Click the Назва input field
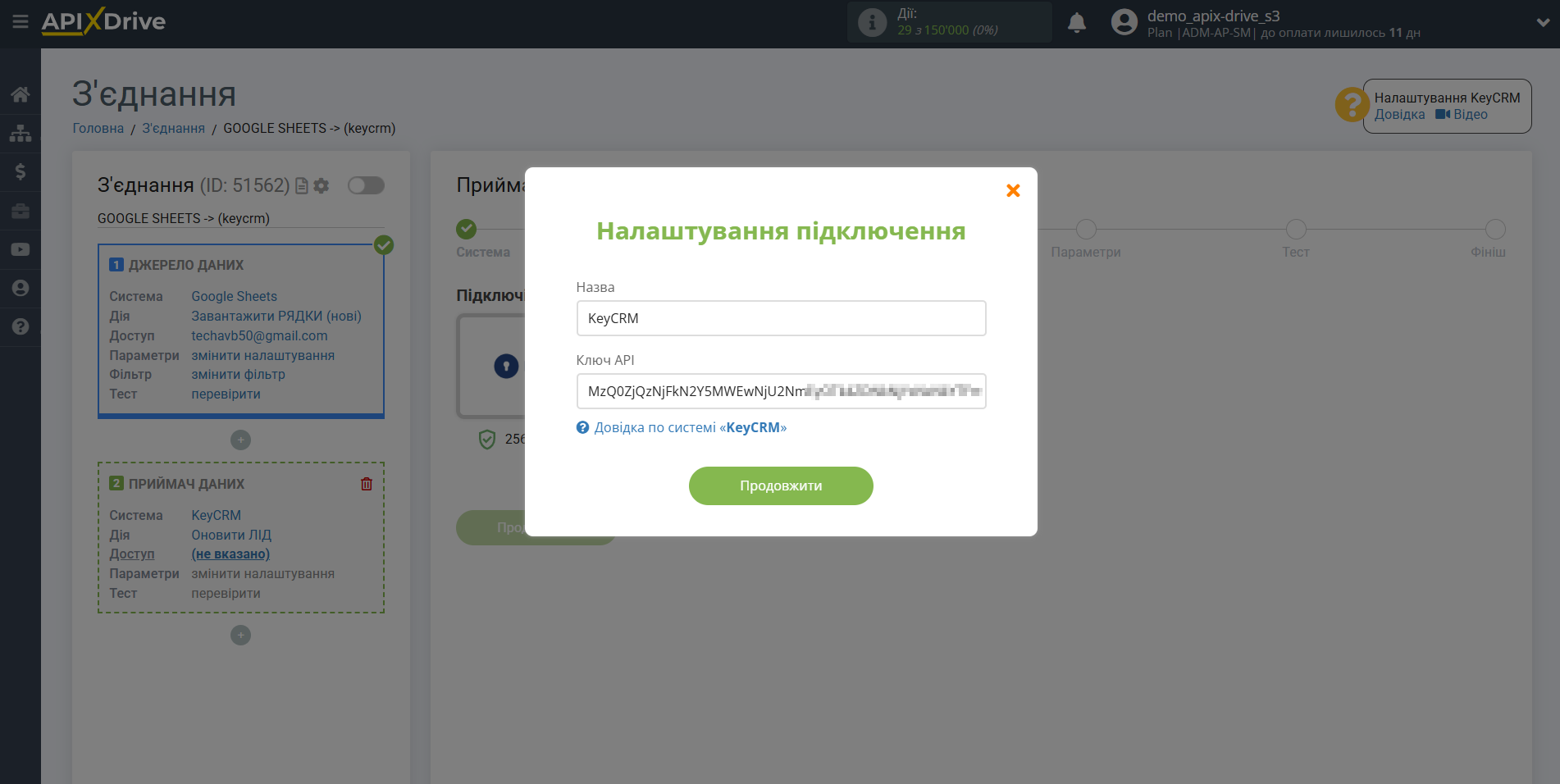Screen dimensions: 1560x784 click(781, 318)
